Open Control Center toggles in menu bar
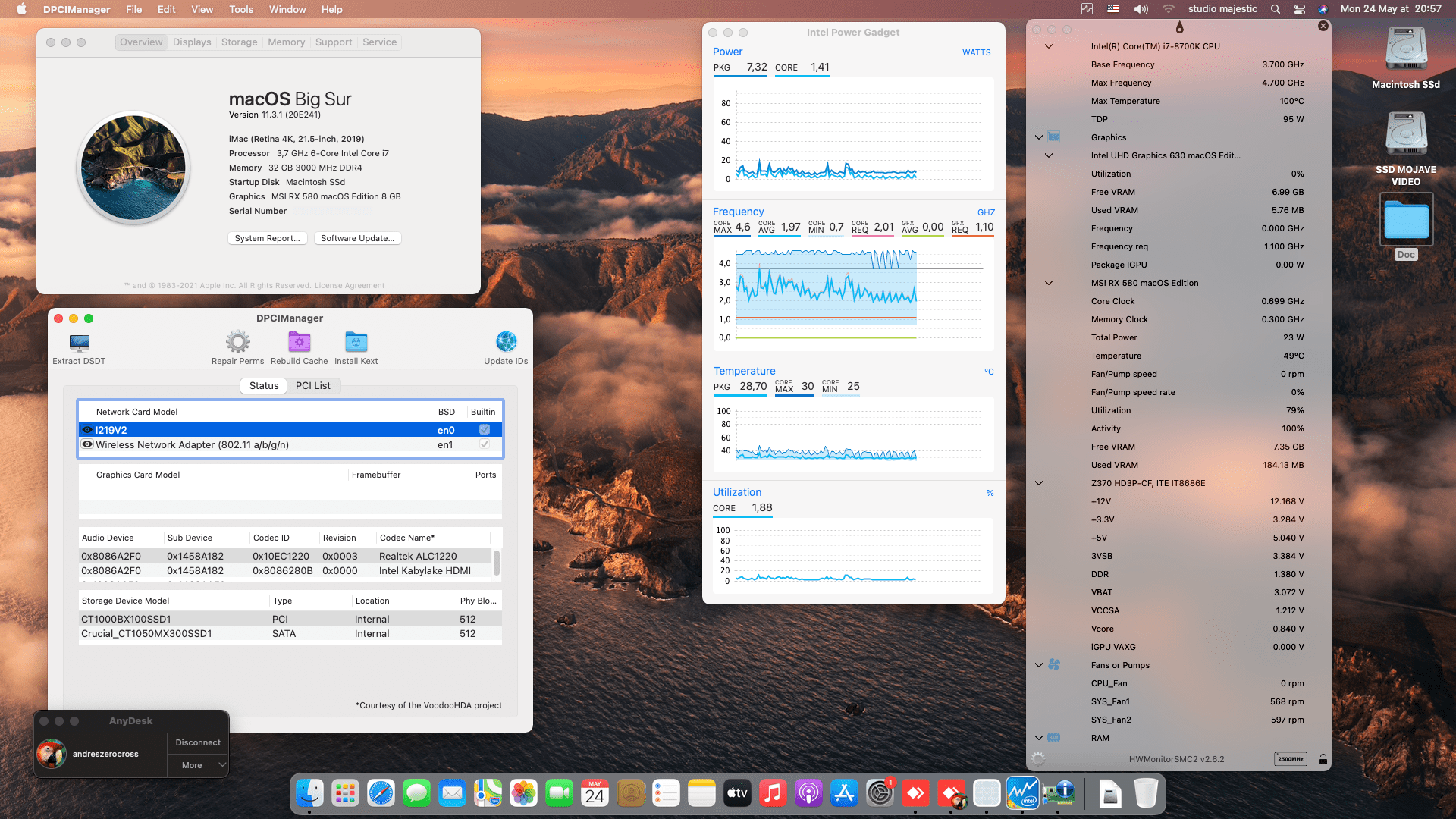The width and height of the screenshot is (1456, 819). click(x=1300, y=9)
